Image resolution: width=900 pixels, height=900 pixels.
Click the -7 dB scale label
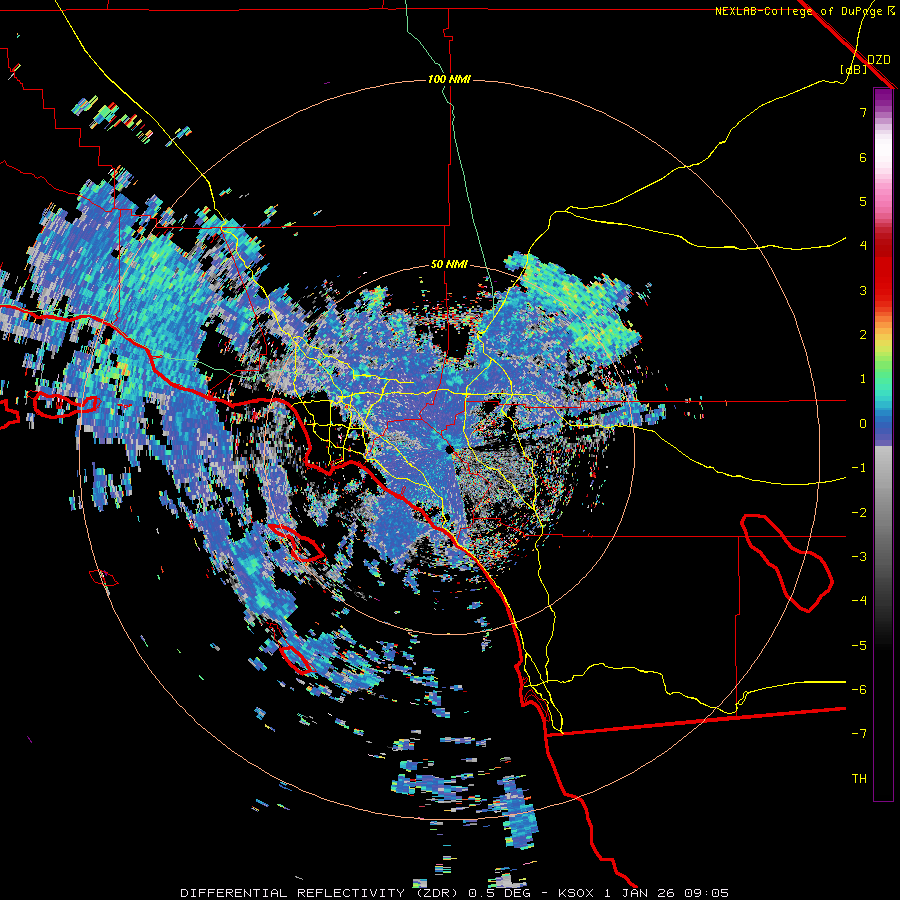(x=859, y=734)
